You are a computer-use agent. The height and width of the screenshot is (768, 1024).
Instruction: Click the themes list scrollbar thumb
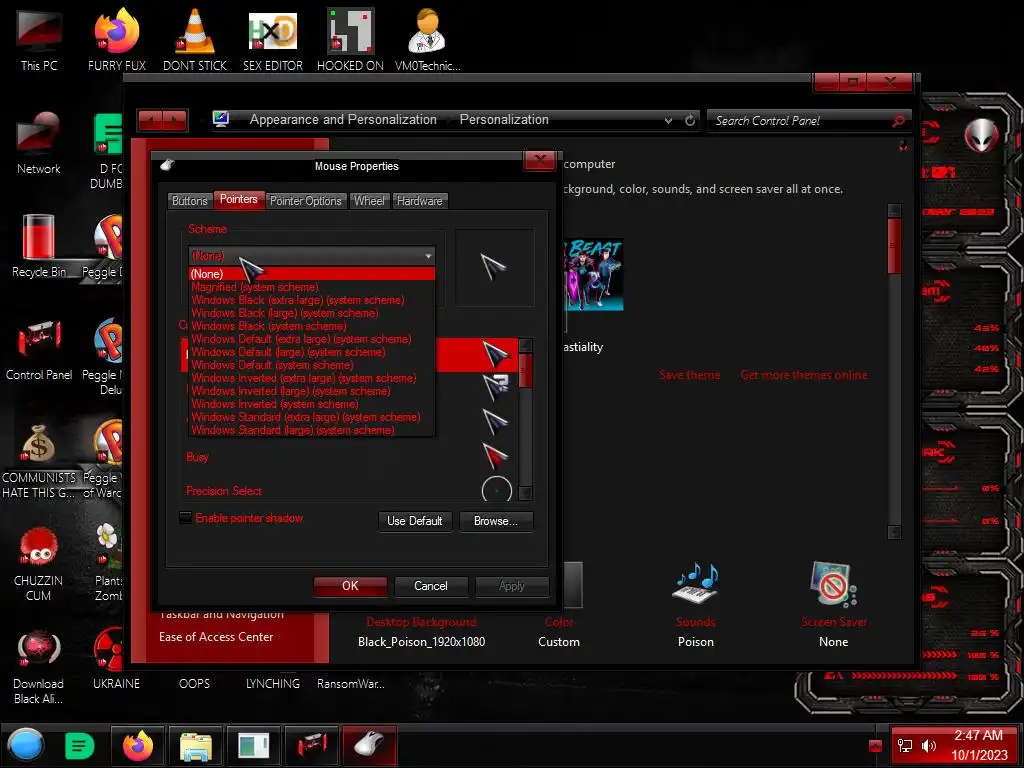[895, 246]
